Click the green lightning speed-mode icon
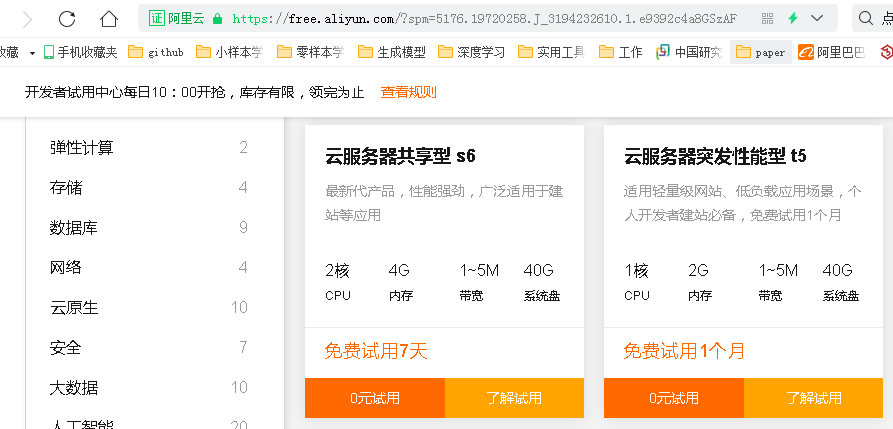 [x=793, y=18]
